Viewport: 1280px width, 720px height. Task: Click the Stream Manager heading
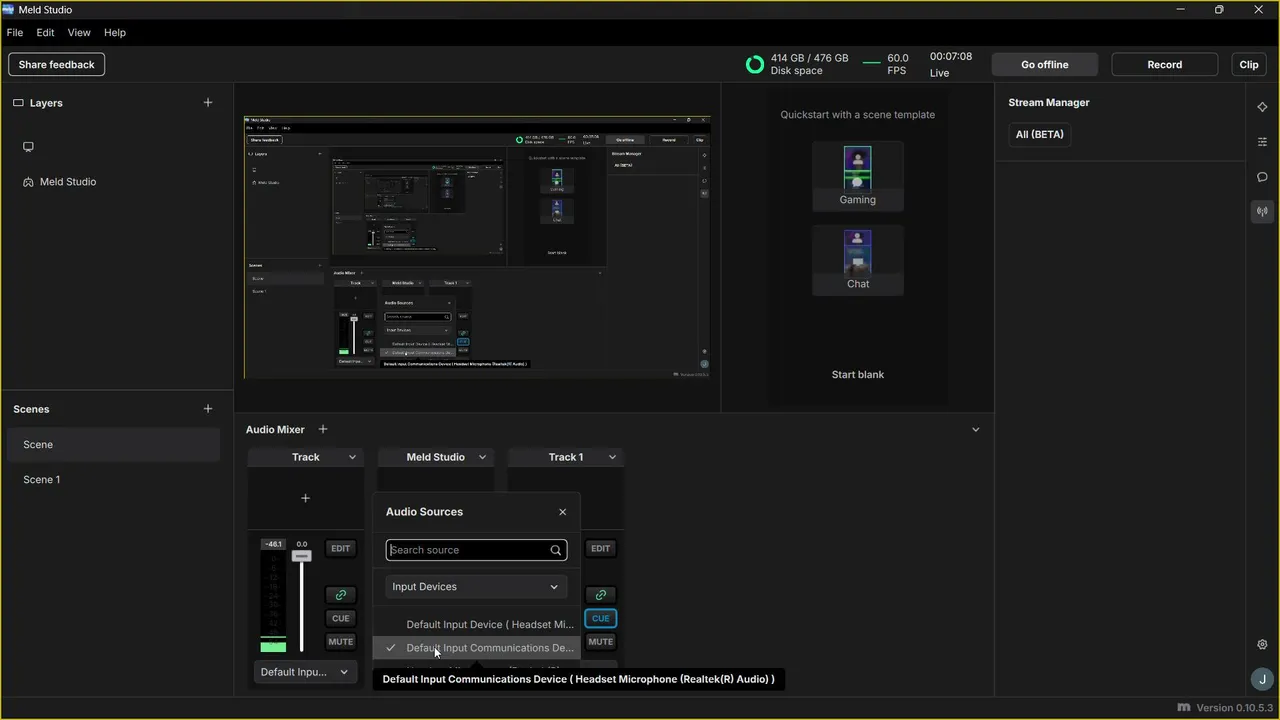click(x=1049, y=103)
